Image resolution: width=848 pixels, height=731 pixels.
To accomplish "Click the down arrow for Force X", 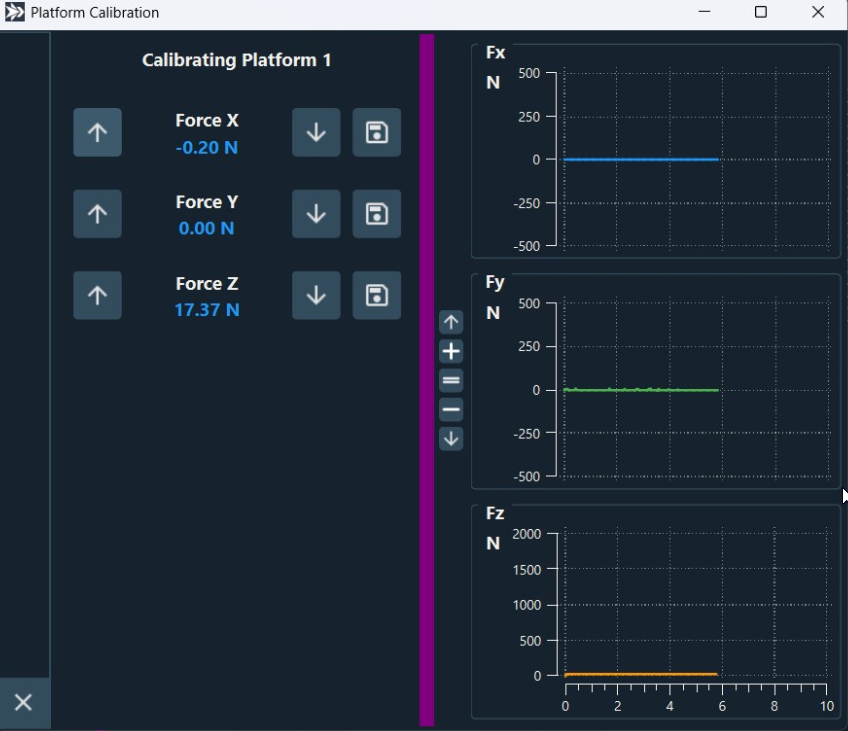I will click(316, 132).
